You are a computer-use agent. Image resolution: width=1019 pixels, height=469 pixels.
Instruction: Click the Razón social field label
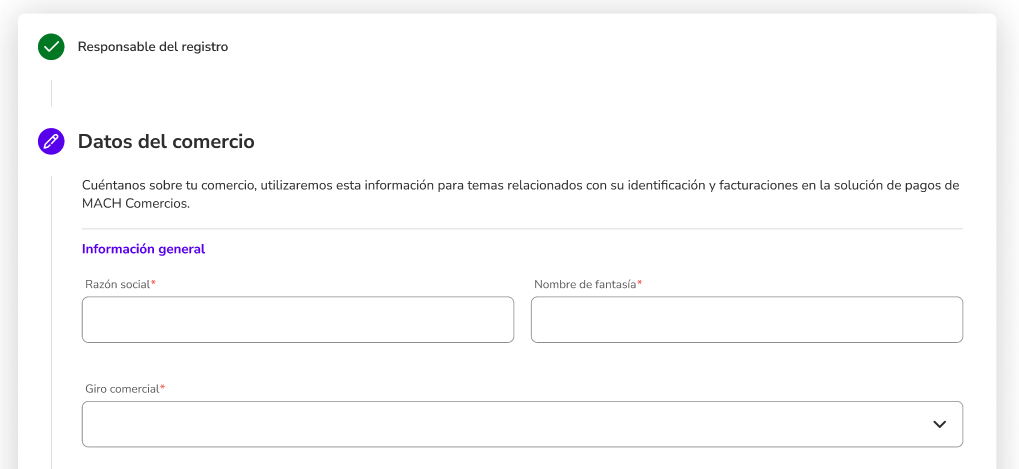[x=118, y=284]
